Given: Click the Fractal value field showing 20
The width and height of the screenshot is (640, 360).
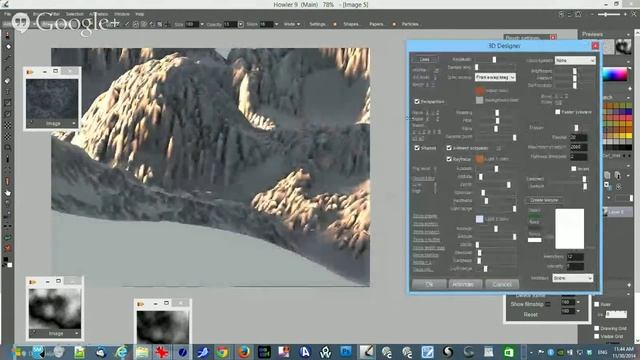Looking at the screenshot, I should tap(578, 138).
